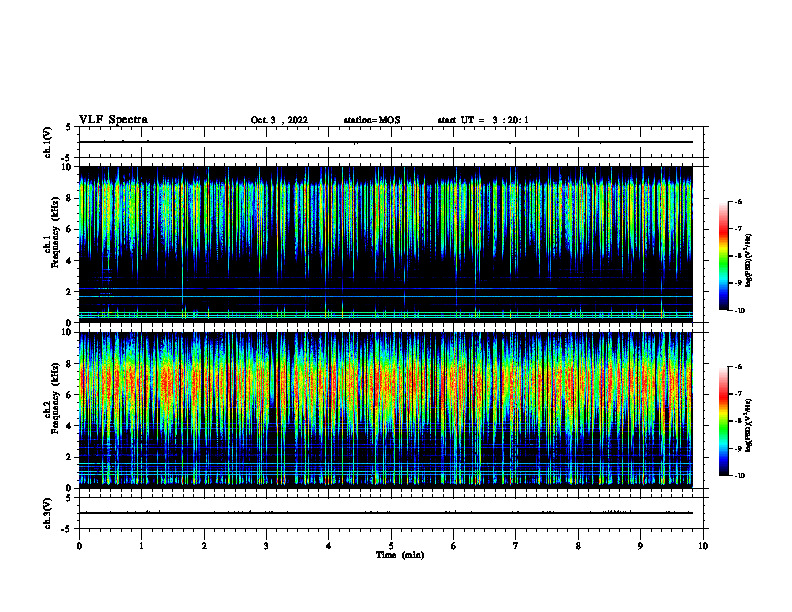The height and width of the screenshot is (612, 792).
Task: Click time axis tick label "4"
Action: click(x=329, y=546)
